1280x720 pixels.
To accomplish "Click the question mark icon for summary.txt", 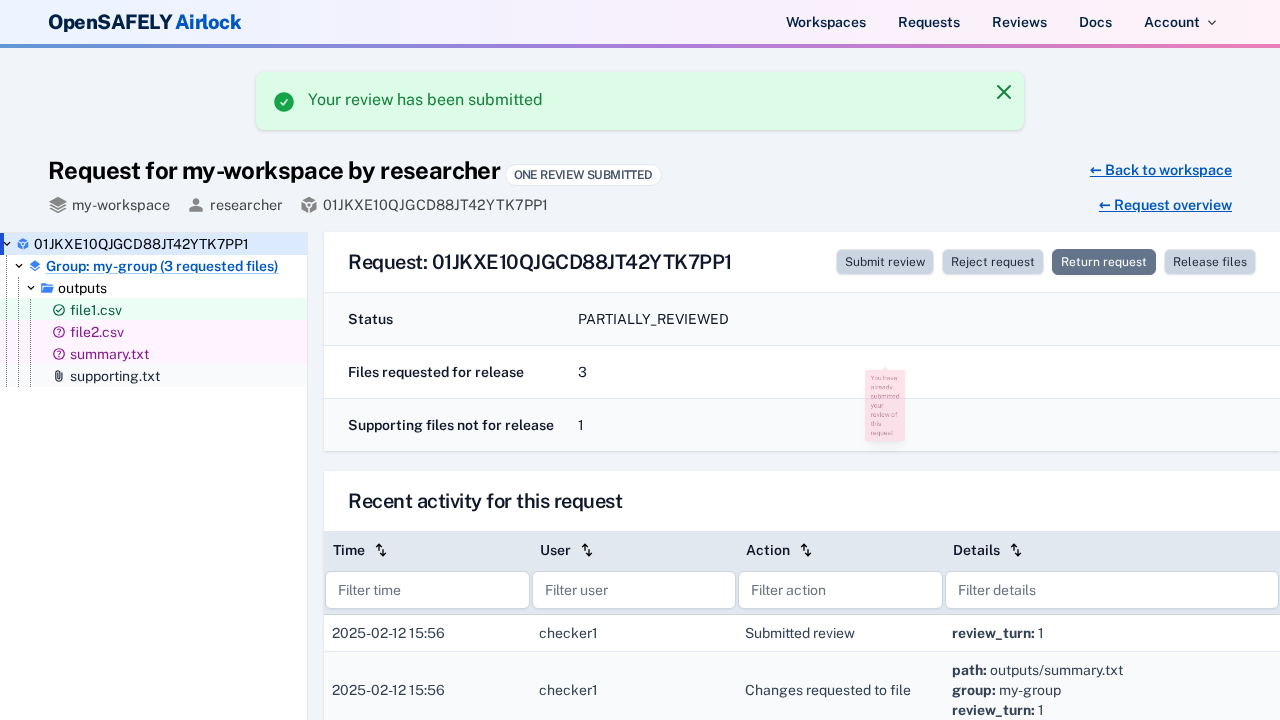I will (59, 354).
